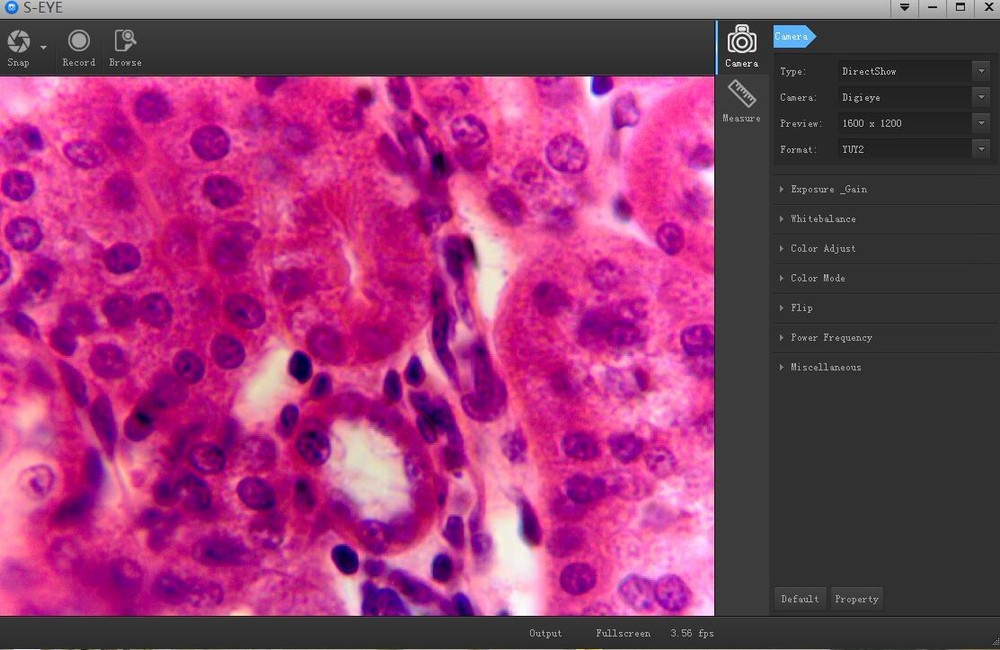
Task: Change Preview resolution 1600 x 1200
Action: pyautogui.click(x=980, y=124)
